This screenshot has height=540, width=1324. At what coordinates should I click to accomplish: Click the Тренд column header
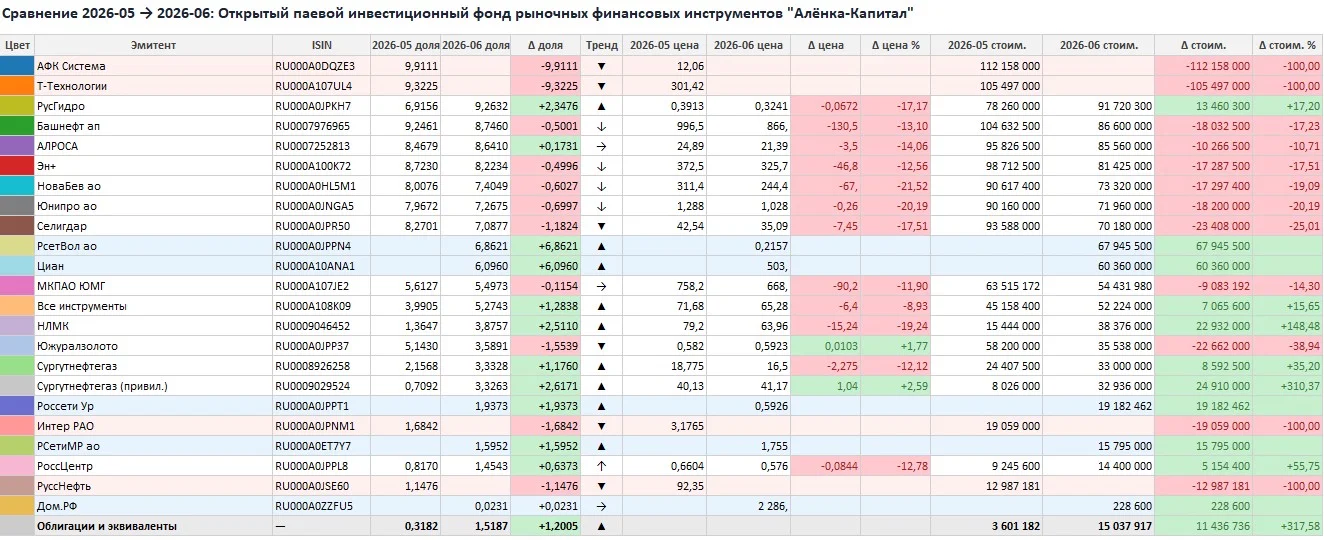coord(601,45)
